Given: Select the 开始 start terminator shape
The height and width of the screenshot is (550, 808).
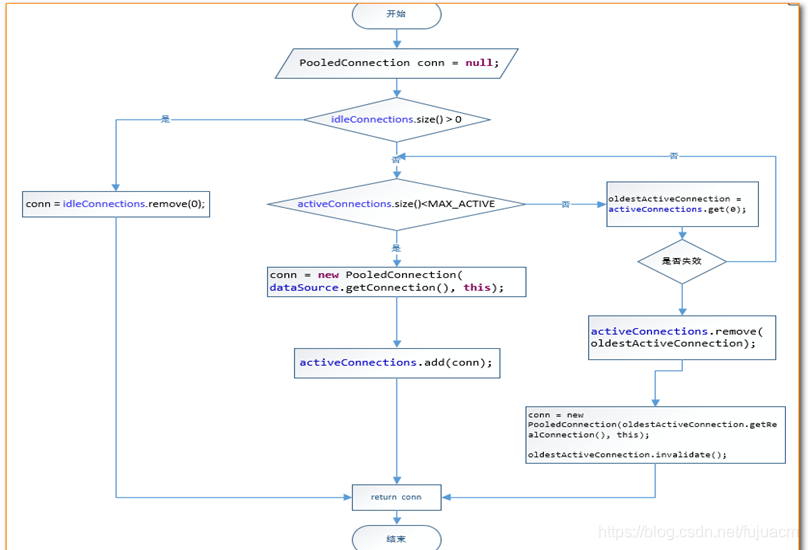Looking at the screenshot, I should pyautogui.click(x=396, y=15).
